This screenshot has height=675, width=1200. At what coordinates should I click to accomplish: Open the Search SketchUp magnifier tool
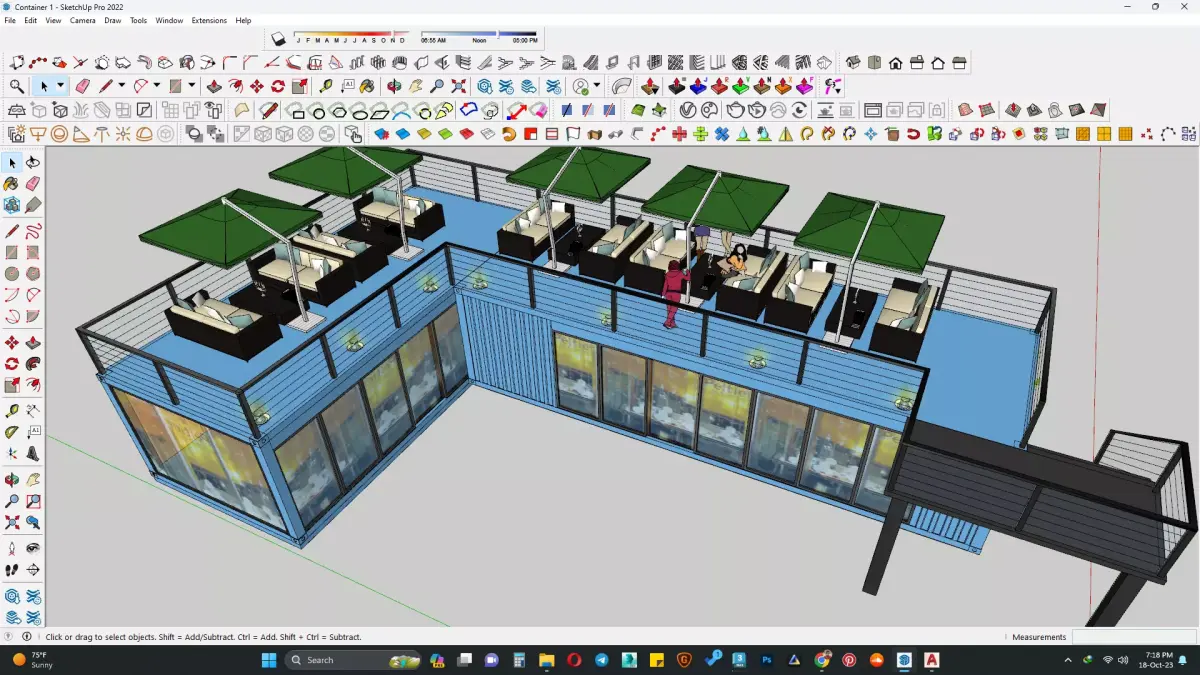17,87
